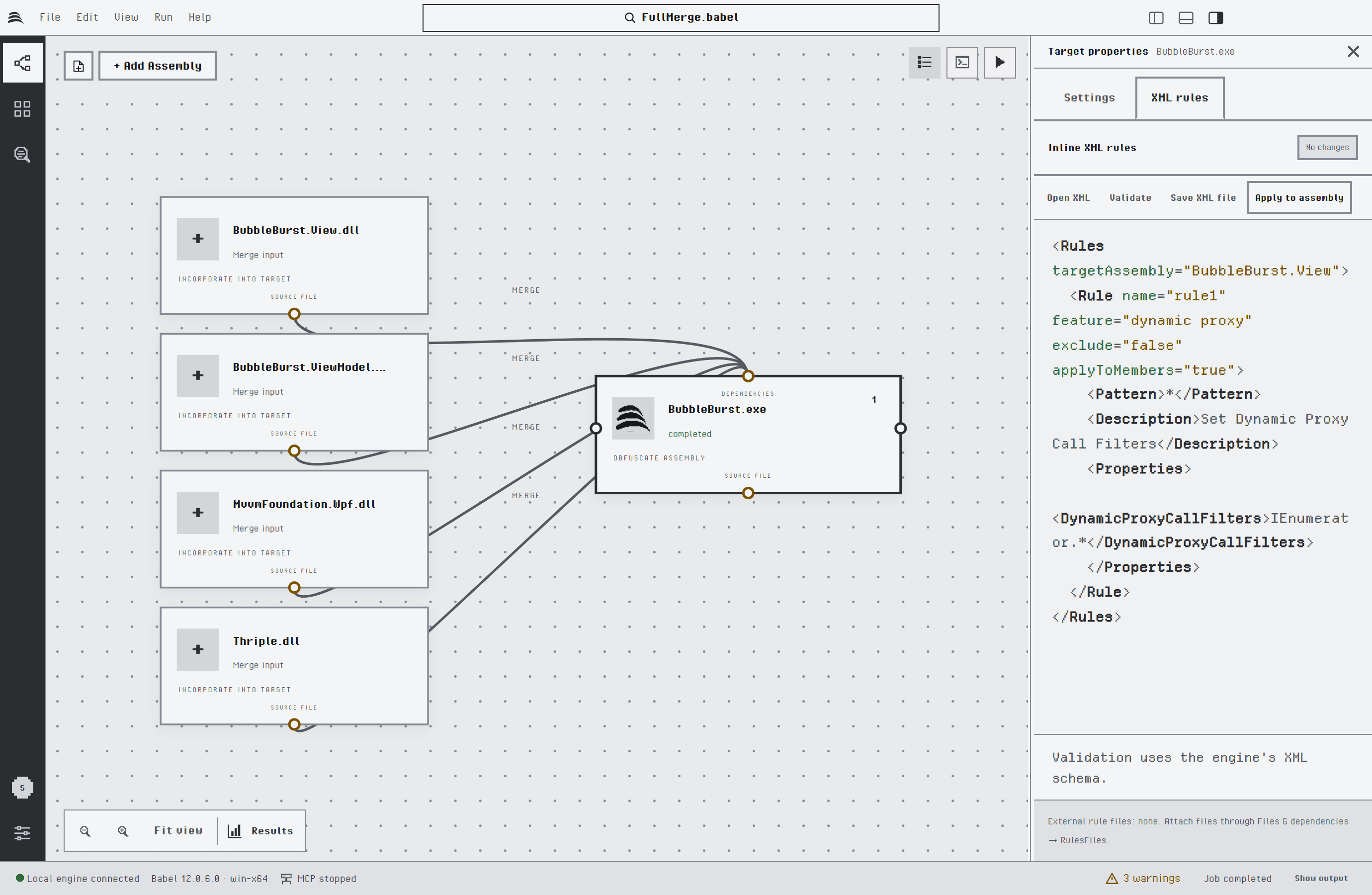The image size is (1372, 895).
Task: Toggle the list view icon
Action: click(x=925, y=62)
